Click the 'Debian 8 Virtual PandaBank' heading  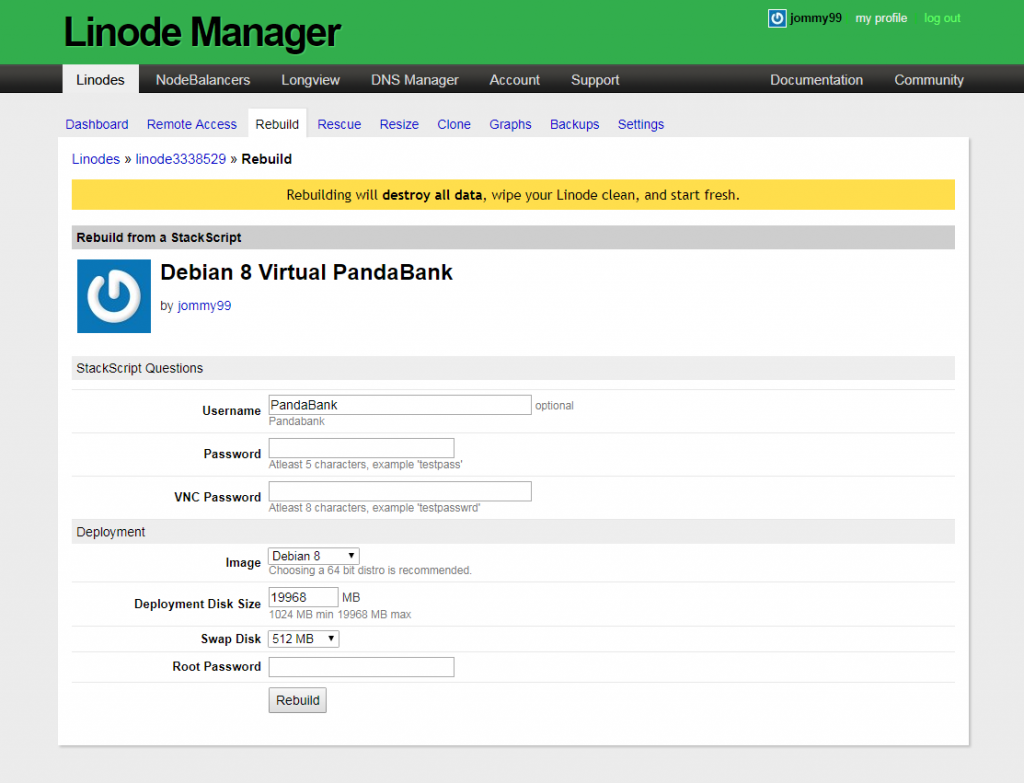[306, 272]
